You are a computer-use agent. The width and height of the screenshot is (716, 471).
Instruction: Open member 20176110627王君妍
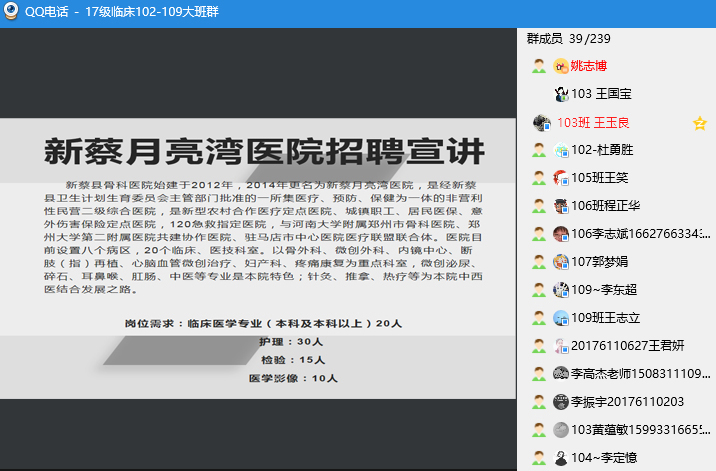(627, 346)
